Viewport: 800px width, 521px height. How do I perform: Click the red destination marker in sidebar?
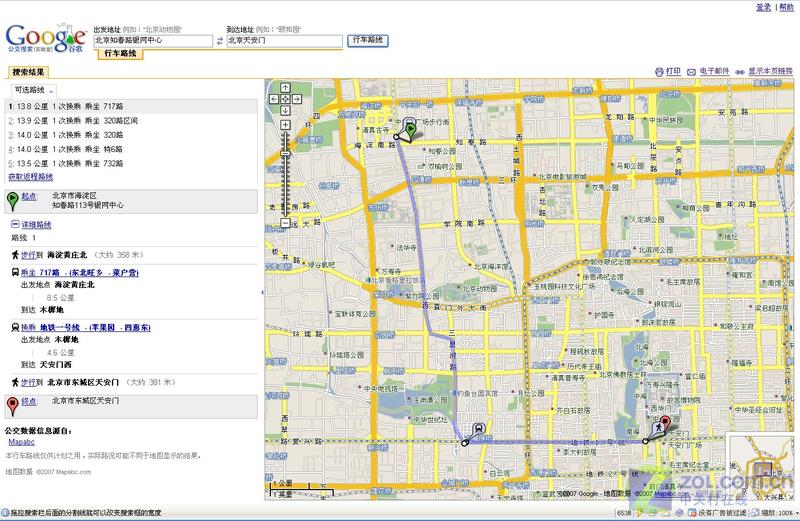12,406
